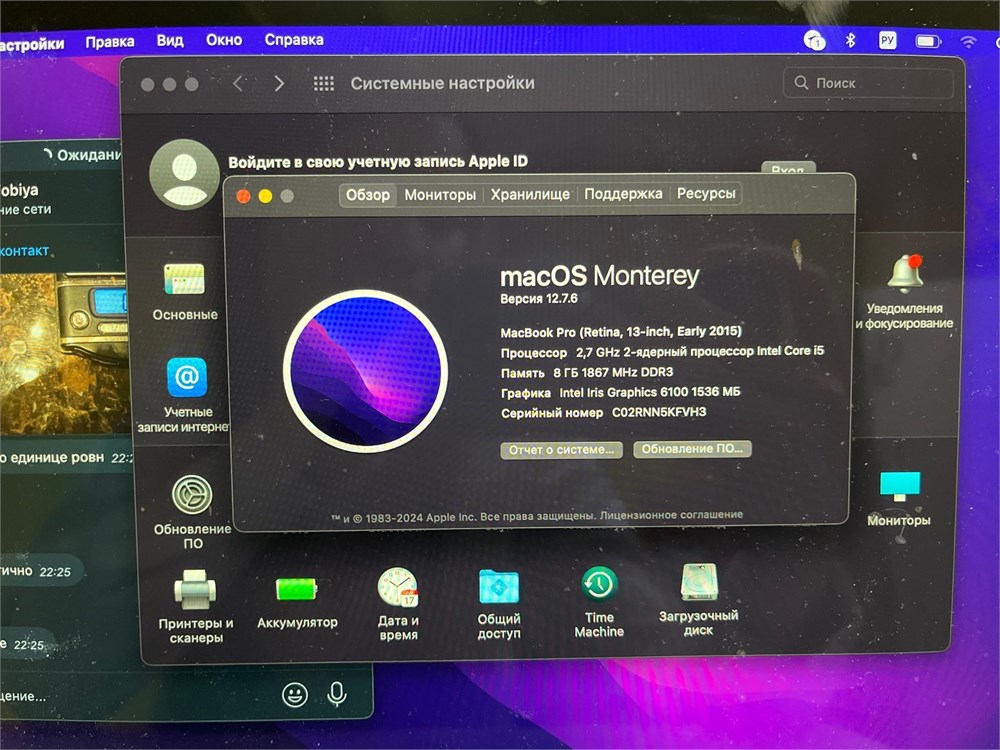Switch to the Поддержка tab
The image size is (1000, 750).
point(623,193)
